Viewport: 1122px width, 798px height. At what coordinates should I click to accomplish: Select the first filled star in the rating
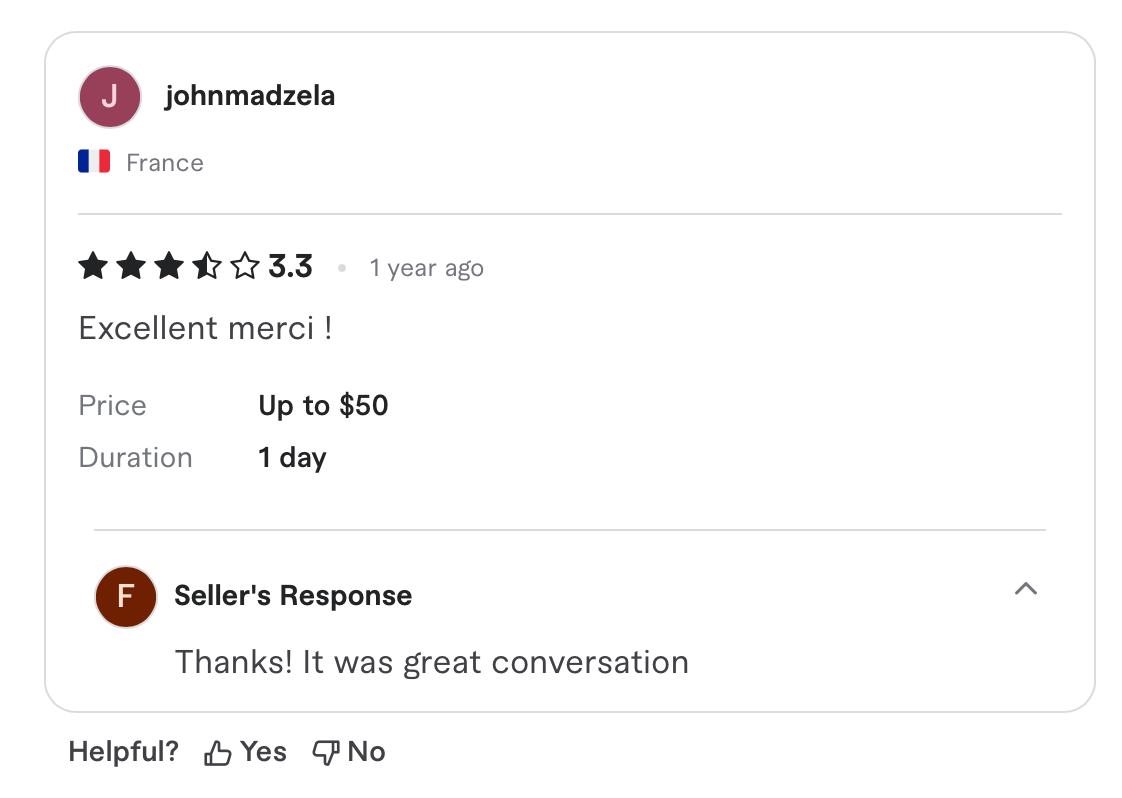(93, 266)
